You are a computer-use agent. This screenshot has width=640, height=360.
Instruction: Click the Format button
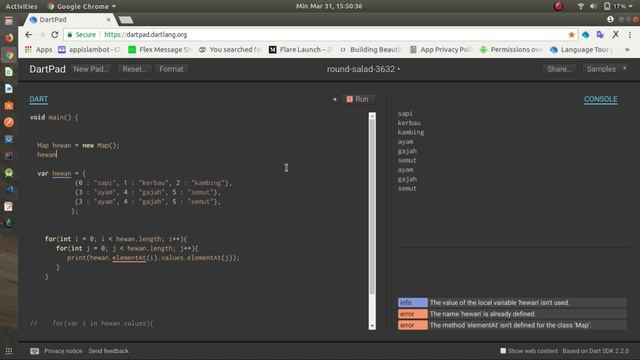171,69
